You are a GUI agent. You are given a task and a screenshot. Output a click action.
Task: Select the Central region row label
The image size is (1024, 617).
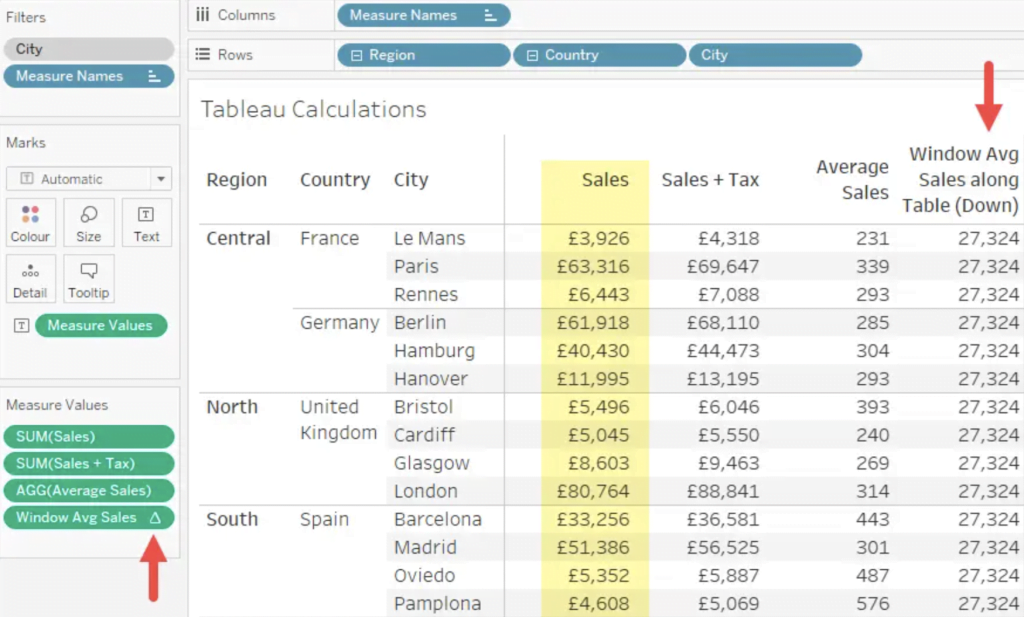[x=238, y=238]
